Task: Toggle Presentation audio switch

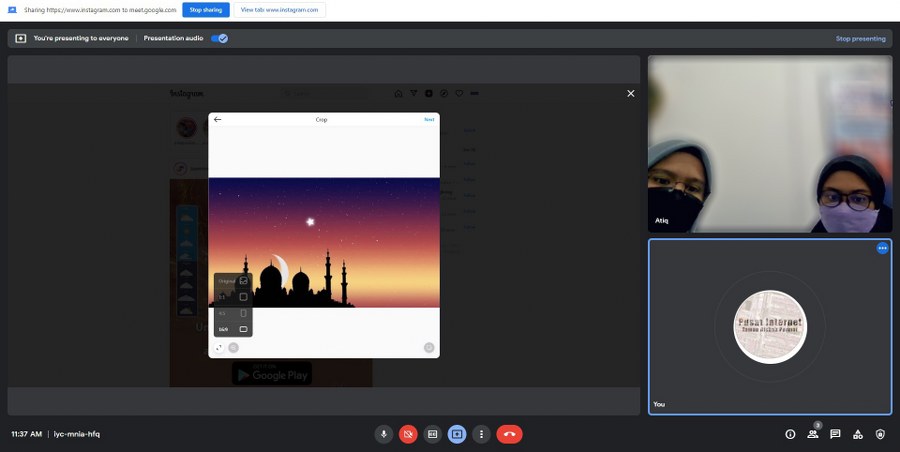Action: click(219, 38)
